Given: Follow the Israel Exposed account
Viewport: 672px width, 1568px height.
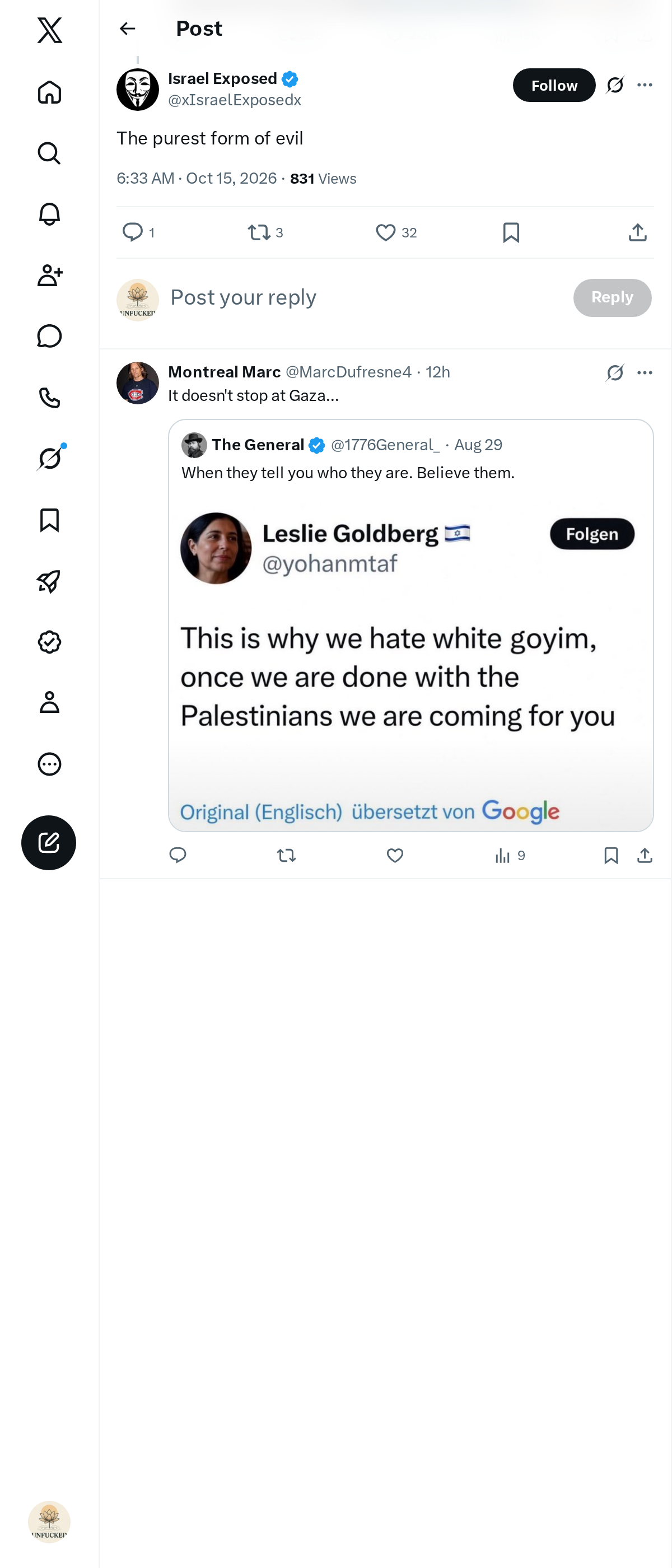Looking at the screenshot, I should point(554,85).
